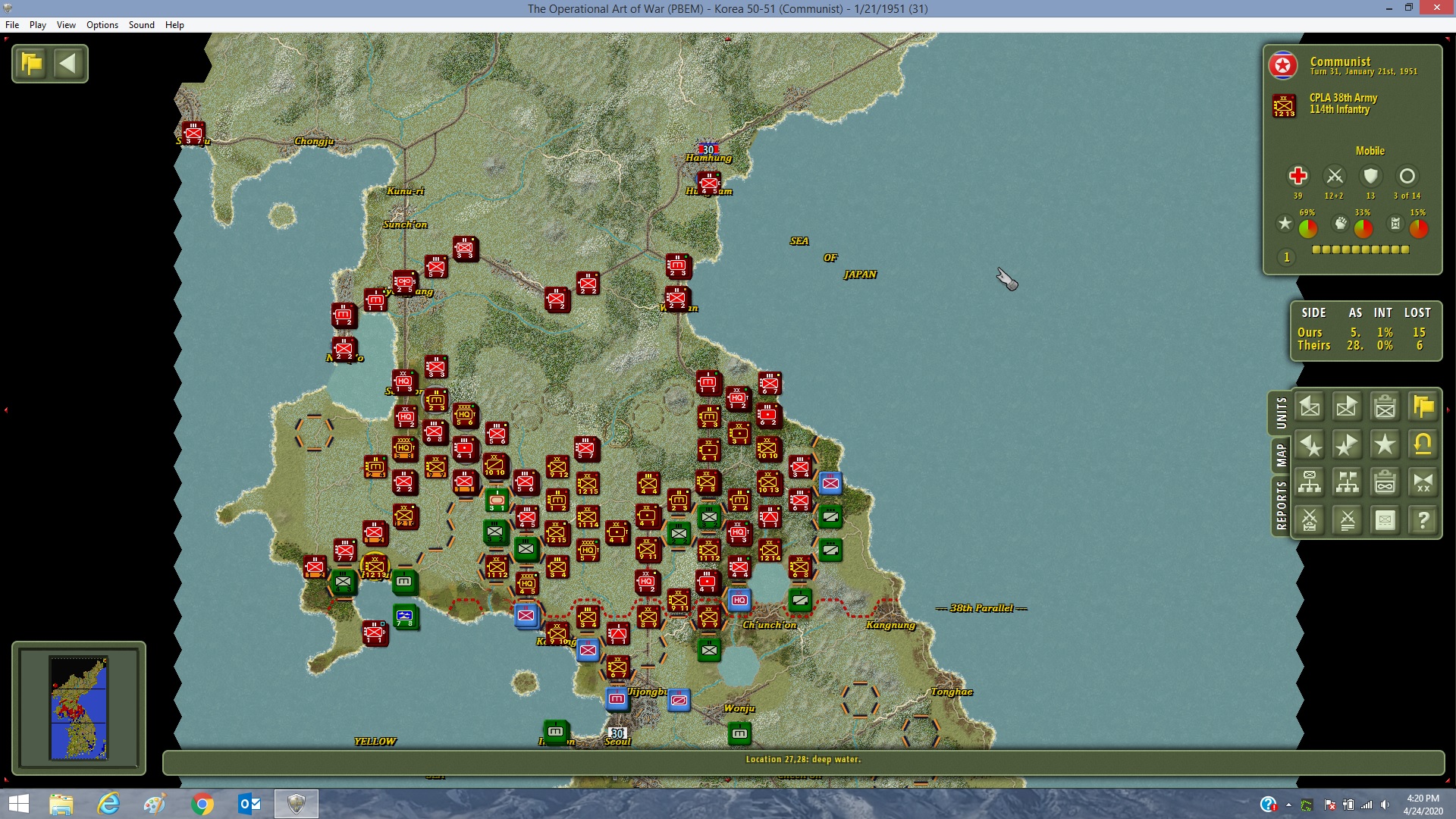
Task: Click the Ch'unch'on city label on map
Action: (x=770, y=625)
